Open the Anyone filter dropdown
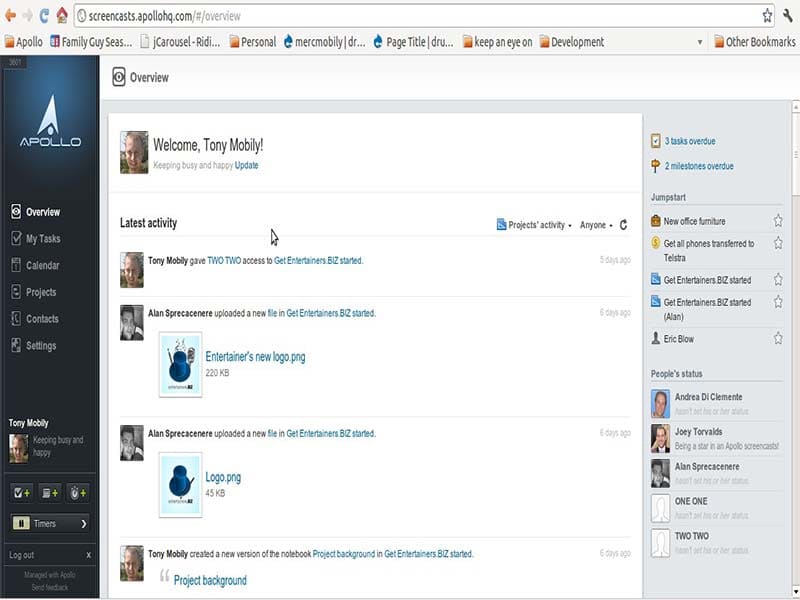This screenshot has width=800, height=600. coord(596,225)
